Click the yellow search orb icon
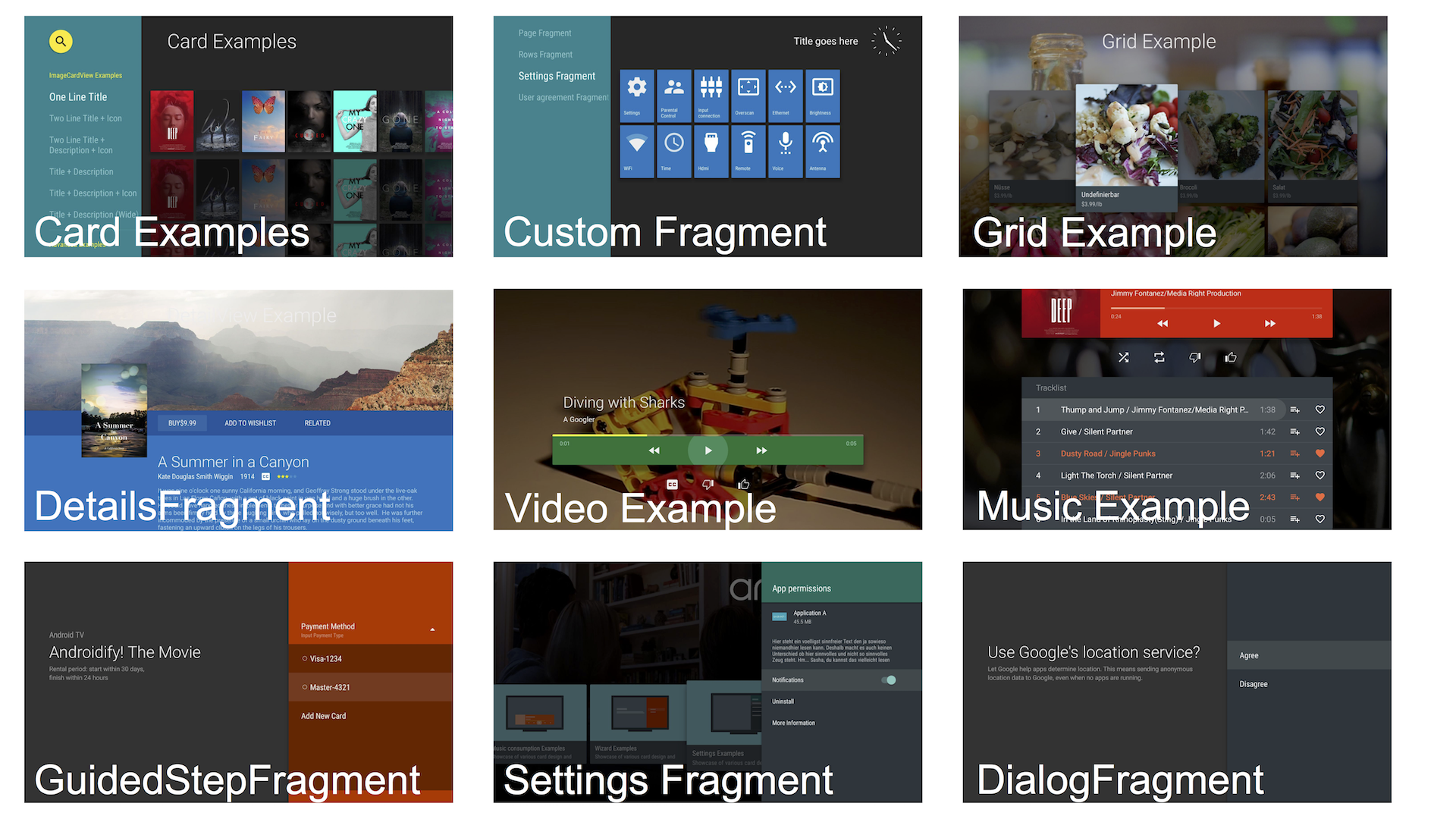1456x819 pixels. (x=61, y=41)
